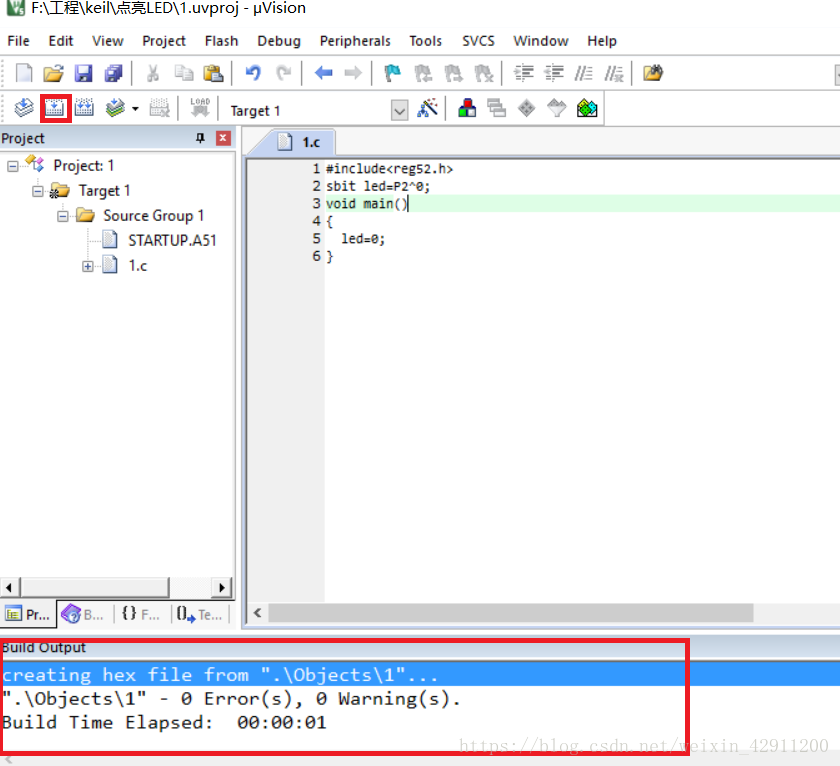The image size is (840, 766).
Task: Collapse the Target 1 tree node
Action: (38, 191)
